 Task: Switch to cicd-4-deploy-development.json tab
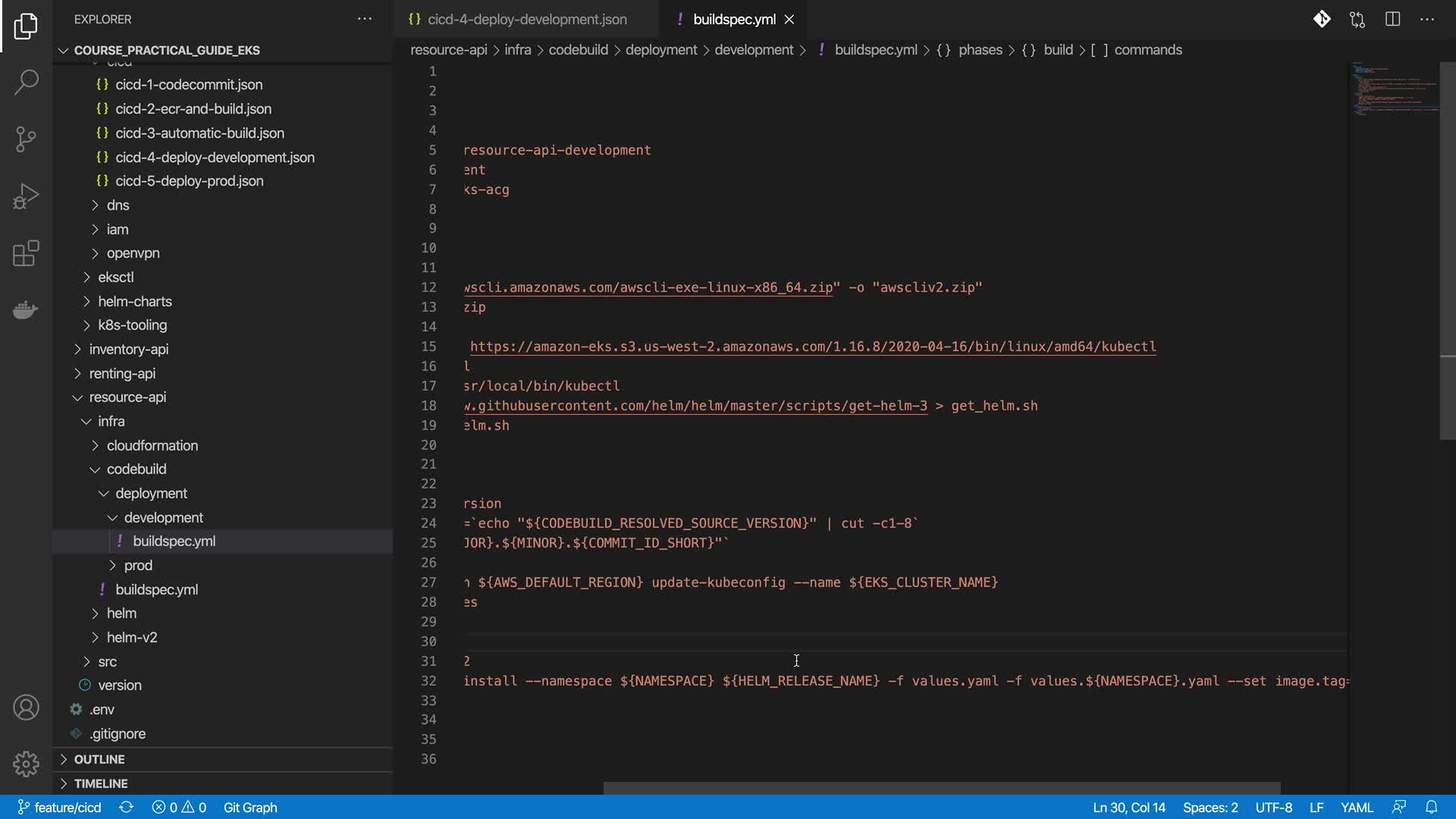coord(526,19)
